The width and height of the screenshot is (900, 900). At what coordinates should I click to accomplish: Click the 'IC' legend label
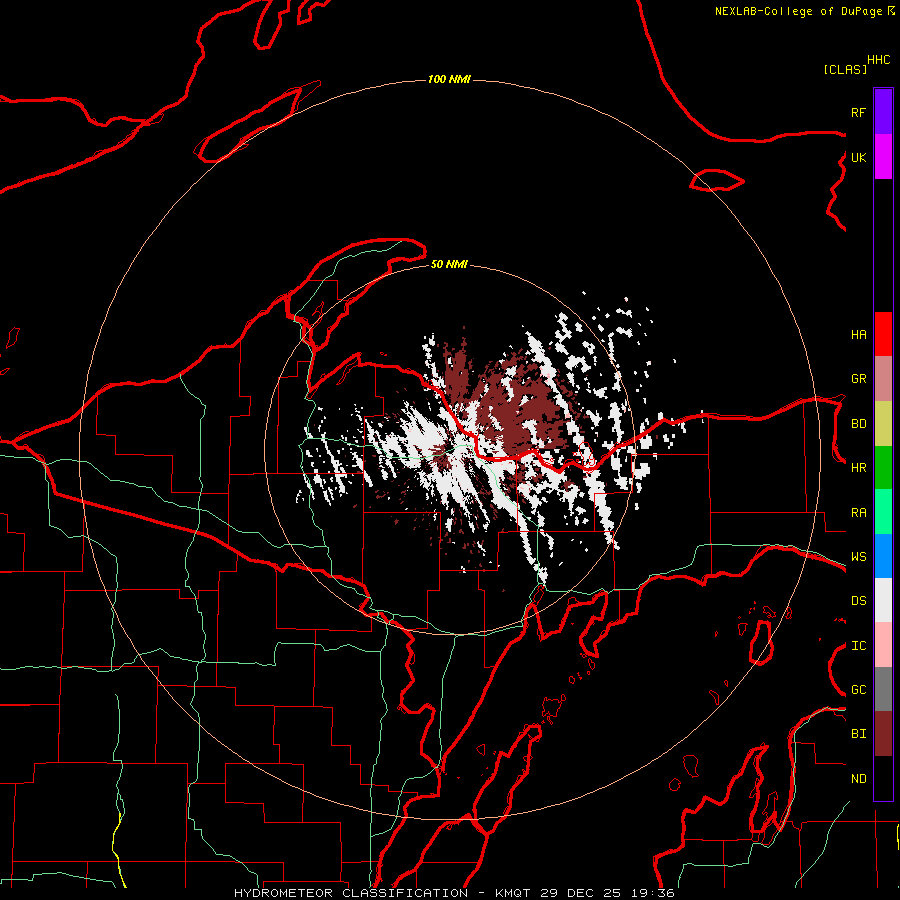click(858, 646)
